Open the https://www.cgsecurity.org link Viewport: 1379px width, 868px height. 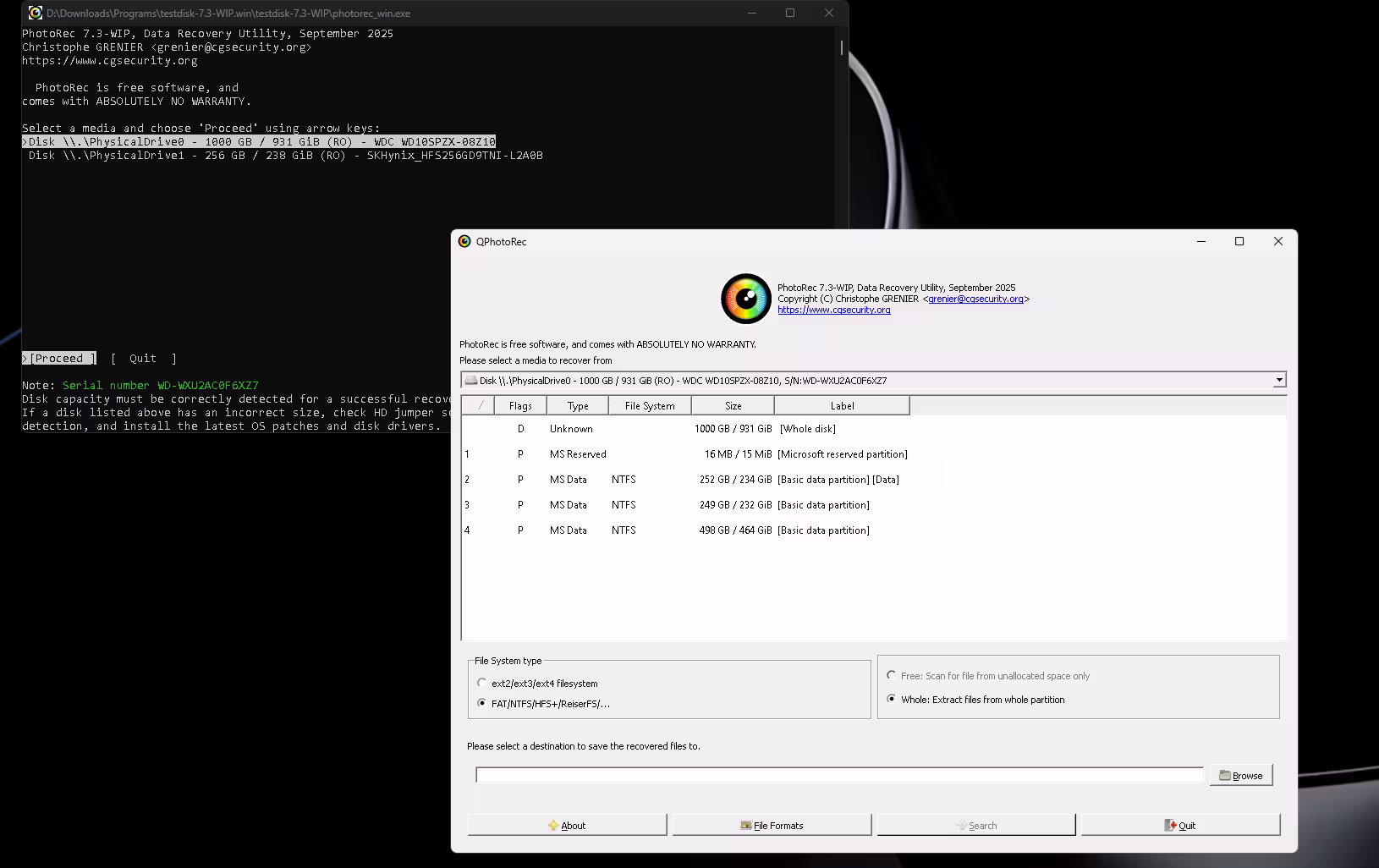pos(833,310)
